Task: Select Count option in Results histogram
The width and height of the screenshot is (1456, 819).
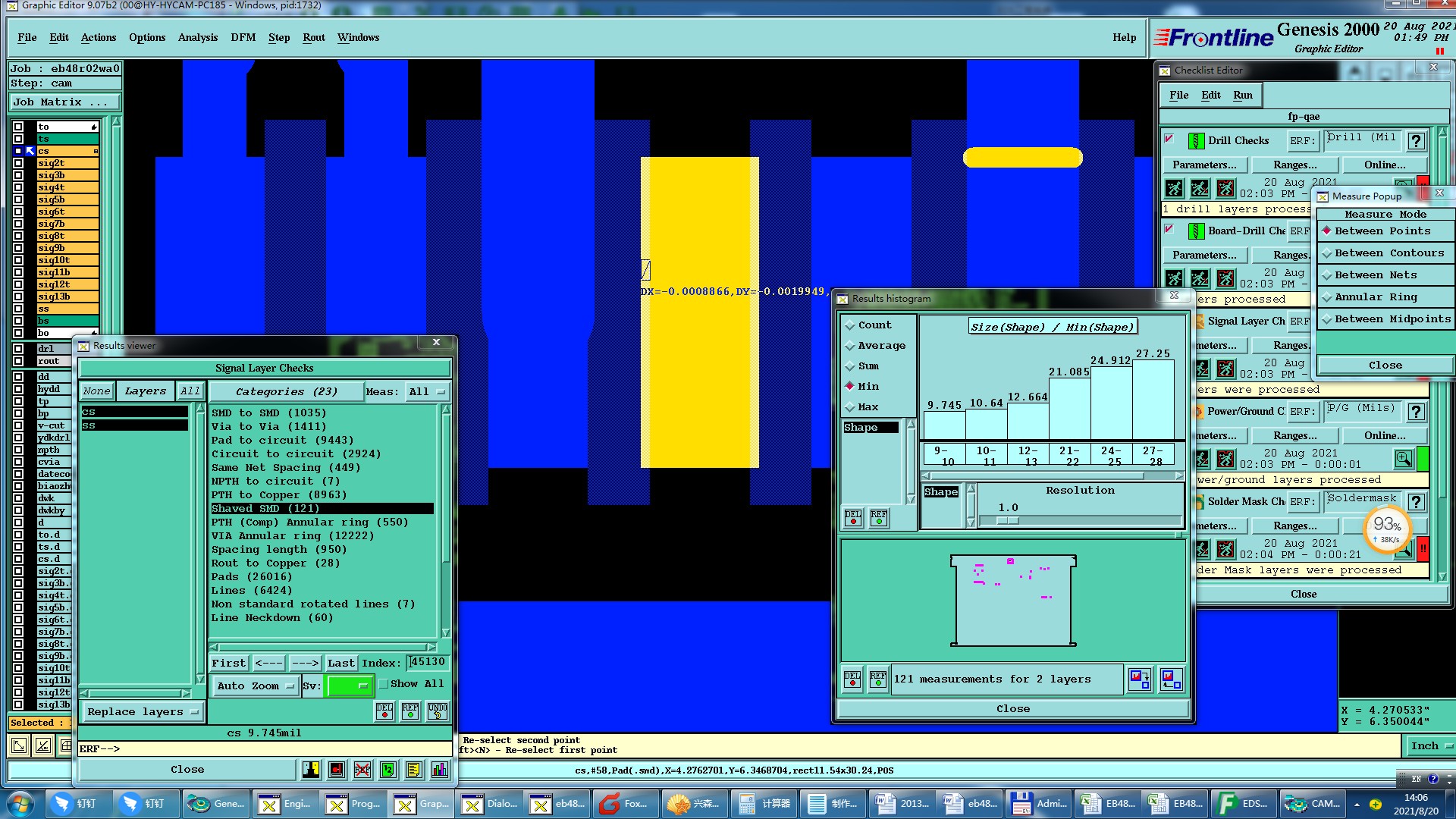Action: click(868, 325)
